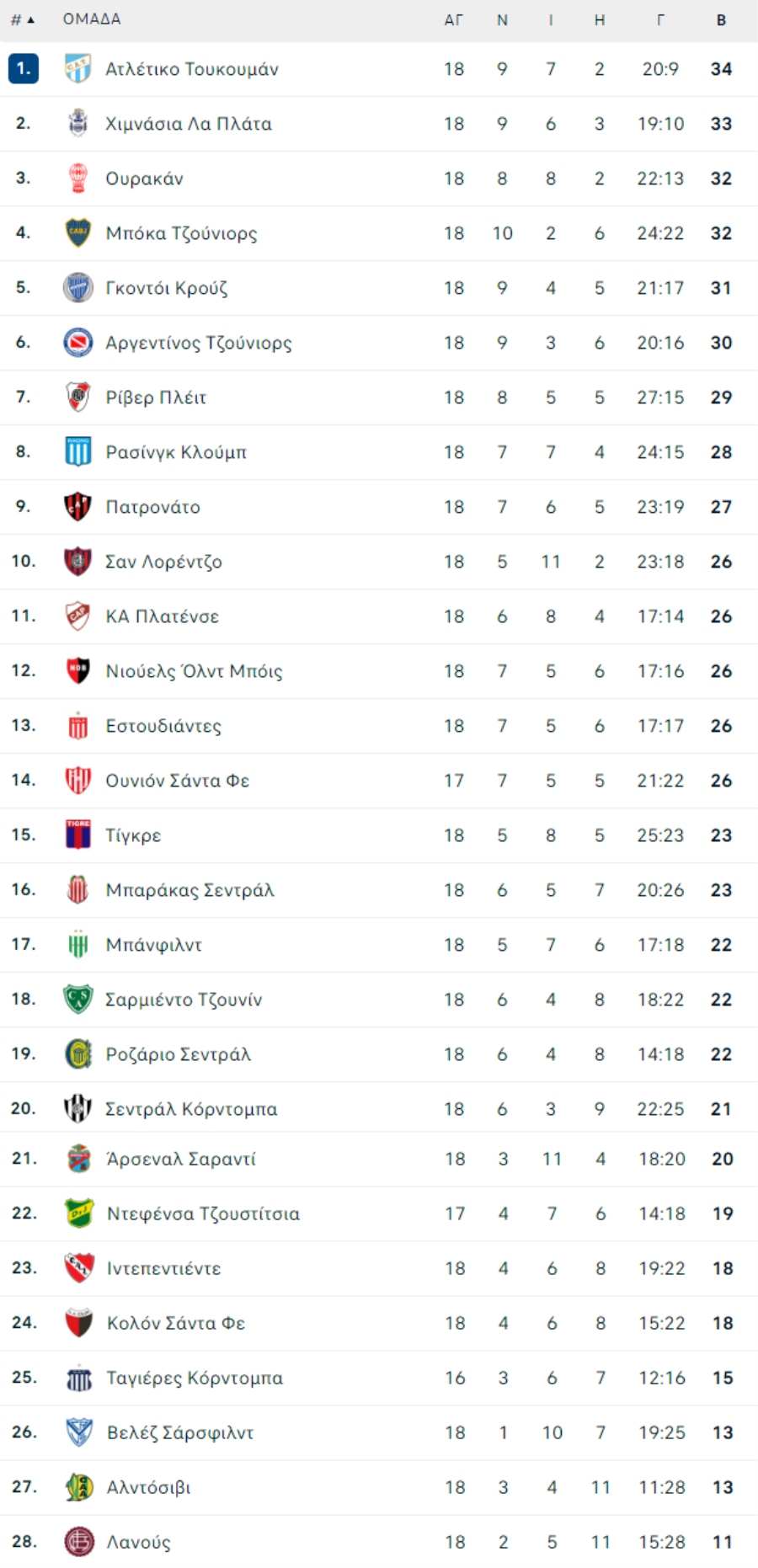758x1568 pixels.
Task: Click the ΟΜΑΔΑ column header
Action: click(x=92, y=19)
